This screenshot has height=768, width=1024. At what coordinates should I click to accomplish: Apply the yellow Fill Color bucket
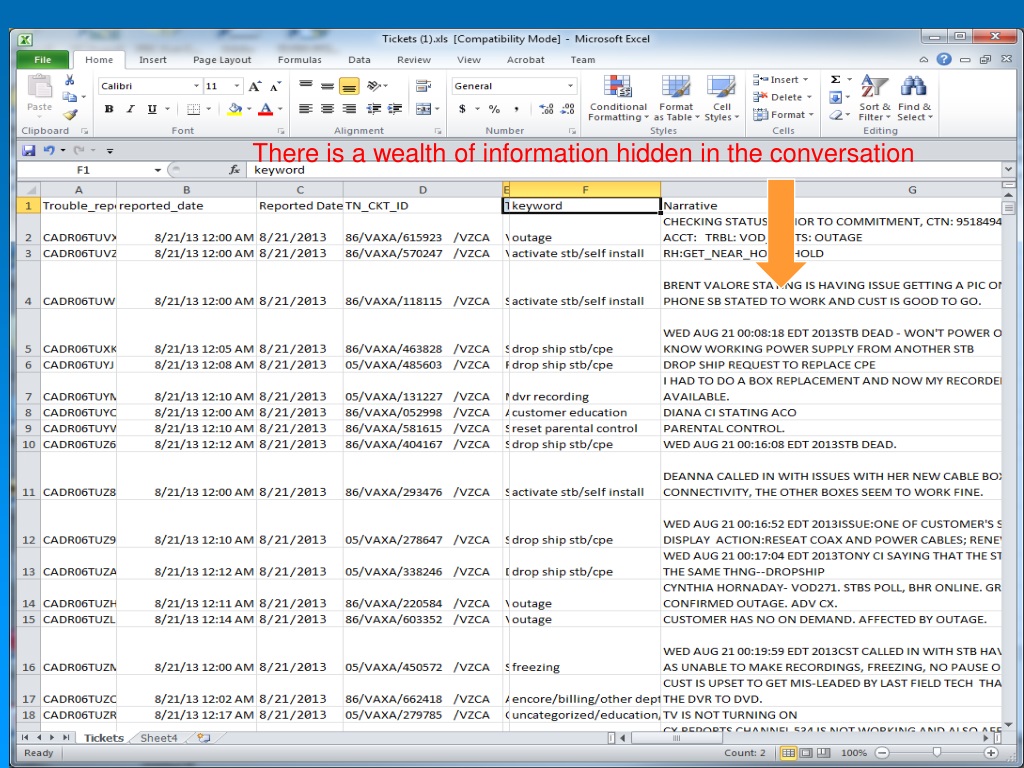tap(234, 109)
